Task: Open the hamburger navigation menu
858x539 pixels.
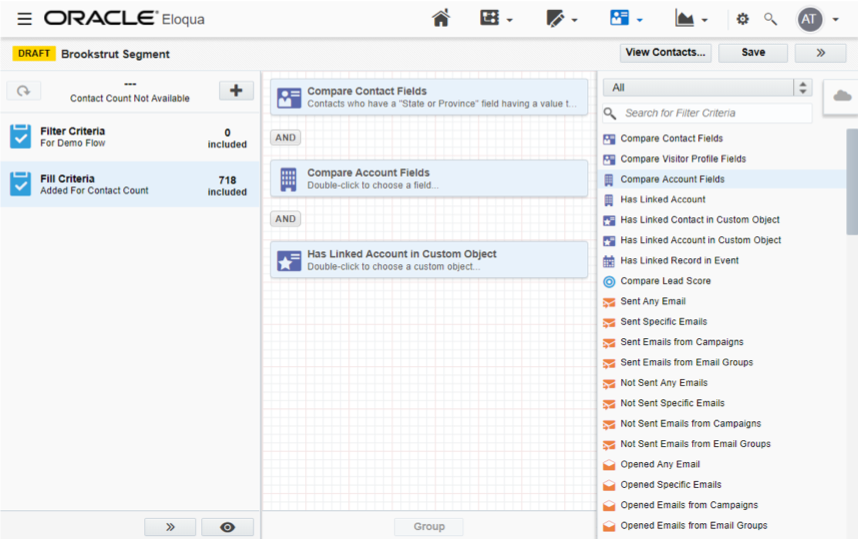Action: tap(24, 19)
